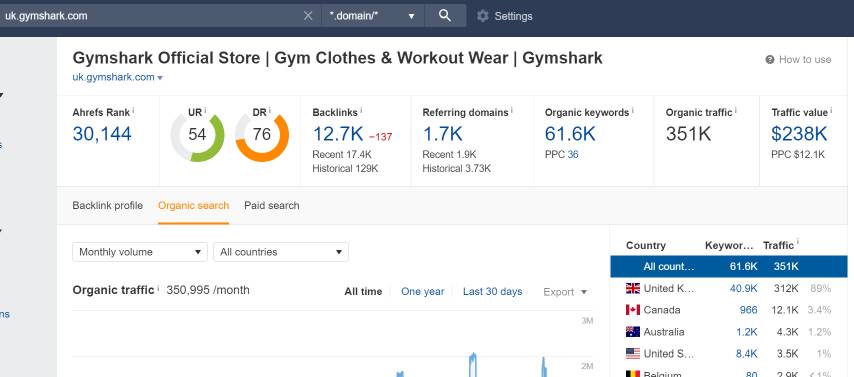Click 40.9K keywords for United Kingdom
This screenshot has height=377, width=854.
743,288
